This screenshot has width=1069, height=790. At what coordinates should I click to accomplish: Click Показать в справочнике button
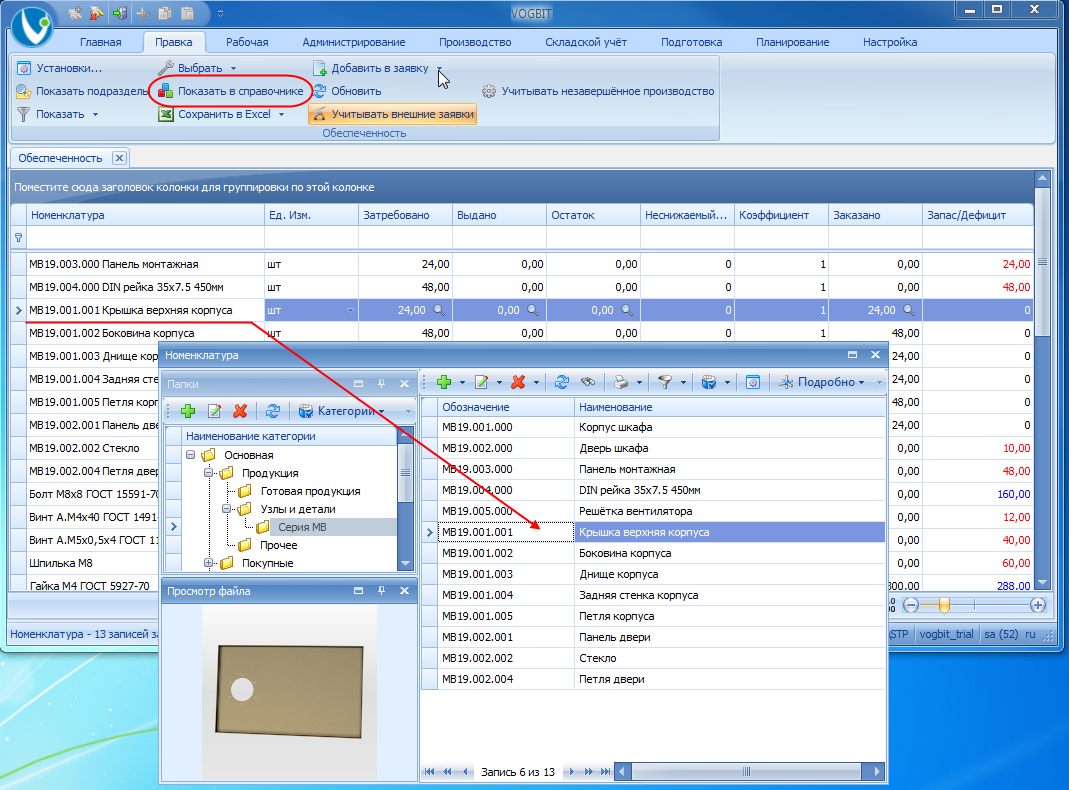point(230,91)
